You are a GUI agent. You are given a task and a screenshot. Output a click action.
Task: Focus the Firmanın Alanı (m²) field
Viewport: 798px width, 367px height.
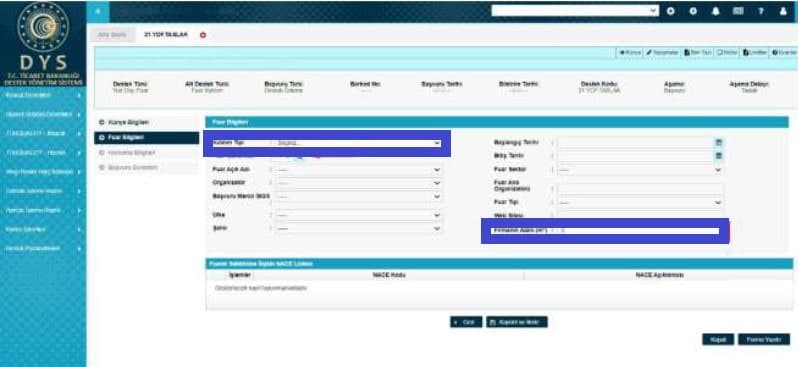click(x=640, y=231)
